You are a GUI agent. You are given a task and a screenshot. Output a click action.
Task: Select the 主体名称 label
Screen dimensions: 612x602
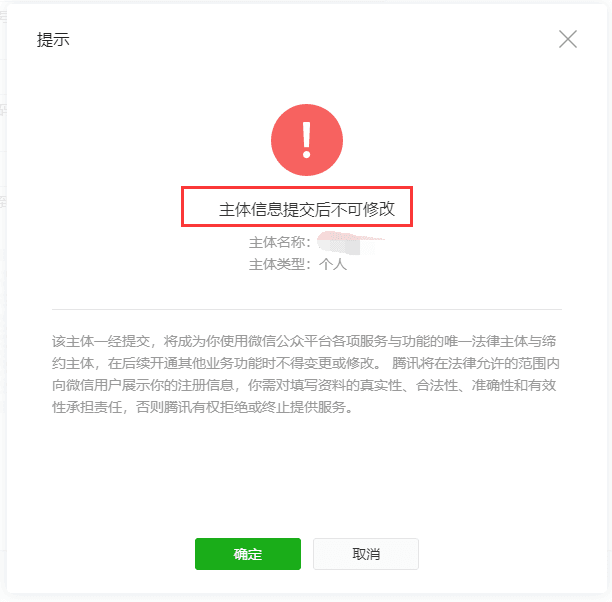277,242
